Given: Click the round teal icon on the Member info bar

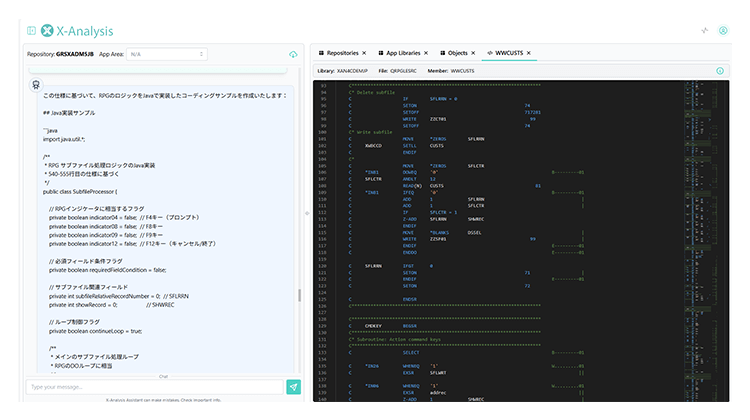Looking at the screenshot, I should click(x=719, y=71).
